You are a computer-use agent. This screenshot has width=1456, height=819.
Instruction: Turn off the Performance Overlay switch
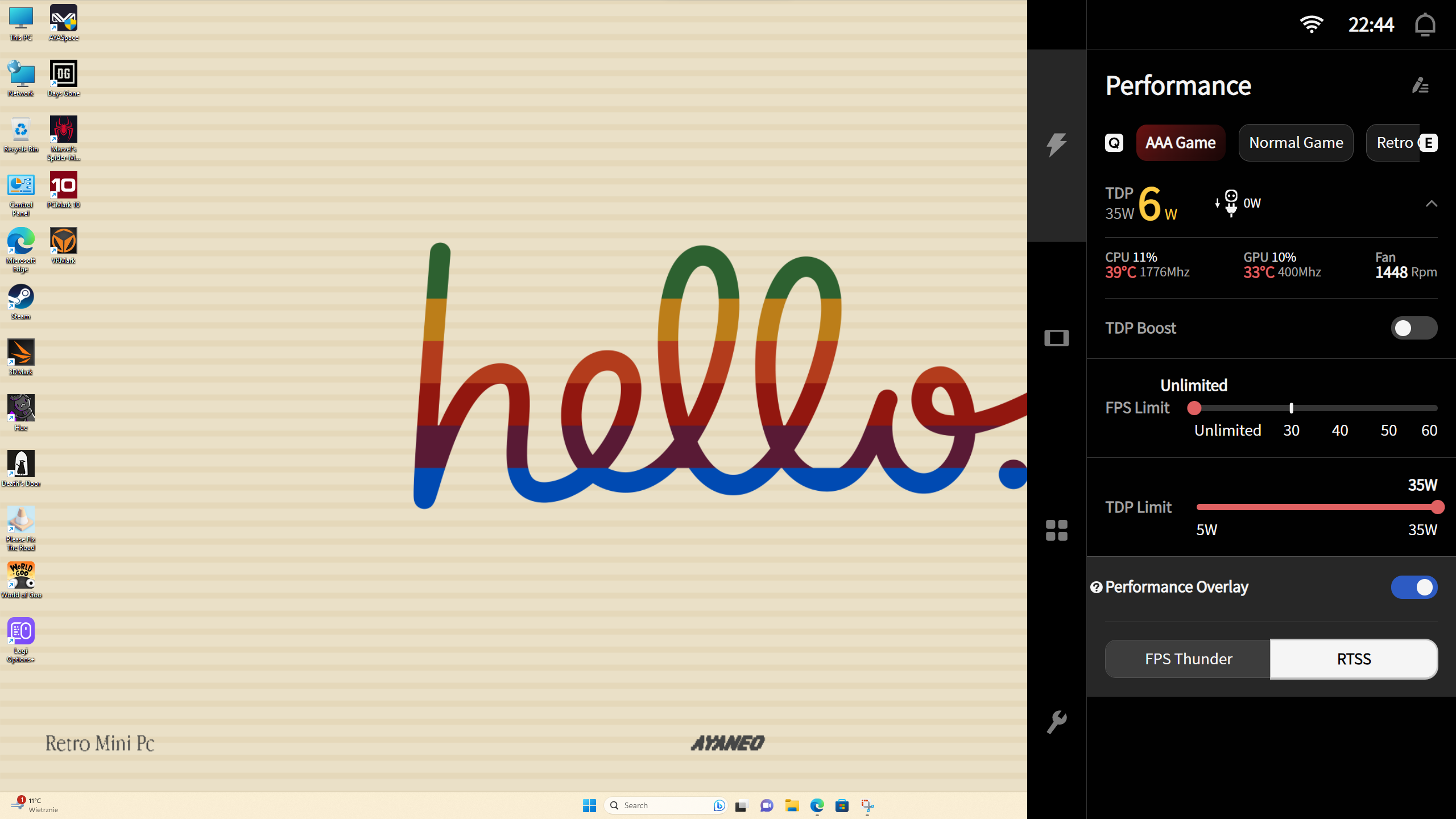tap(1413, 588)
